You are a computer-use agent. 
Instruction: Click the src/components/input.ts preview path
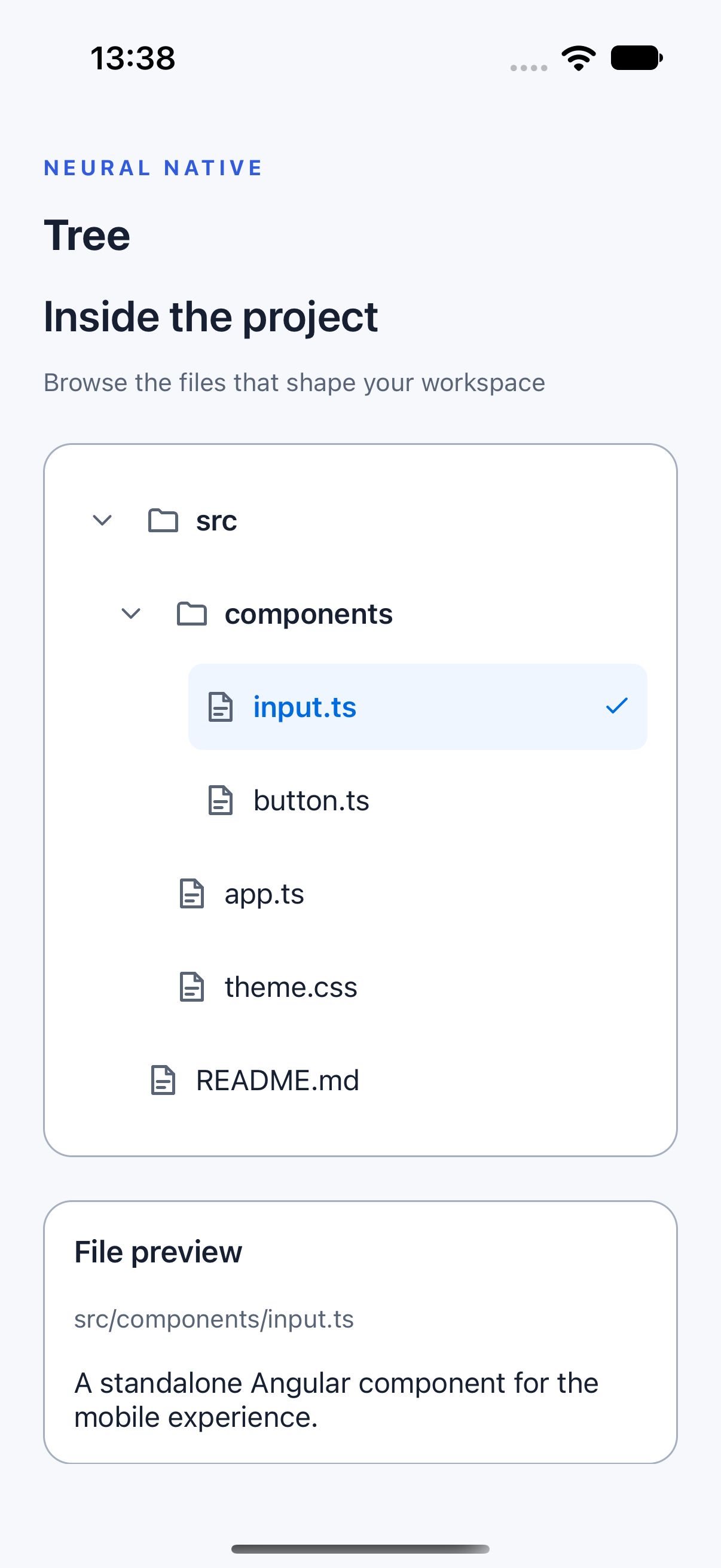tap(214, 1319)
